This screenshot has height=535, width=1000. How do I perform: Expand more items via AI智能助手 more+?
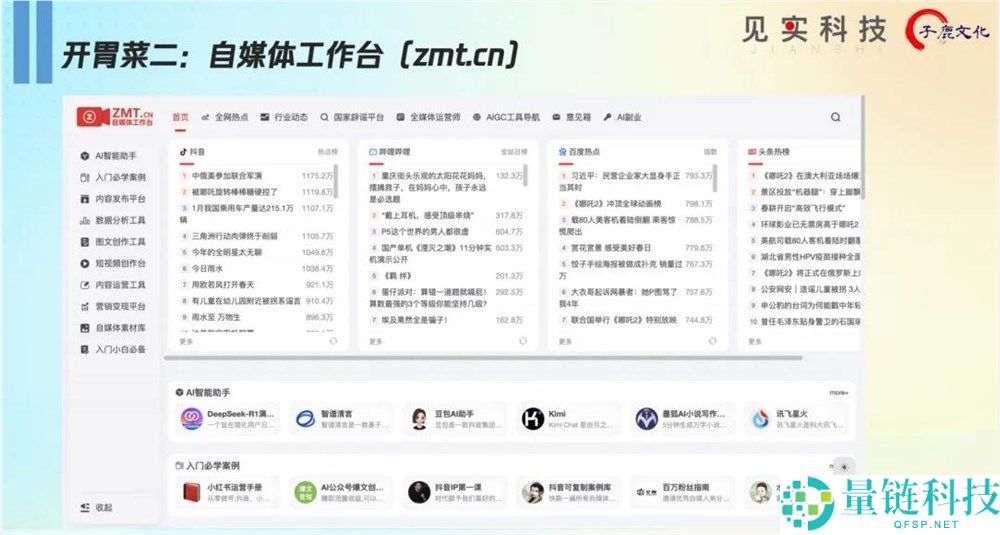(x=839, y=393)
